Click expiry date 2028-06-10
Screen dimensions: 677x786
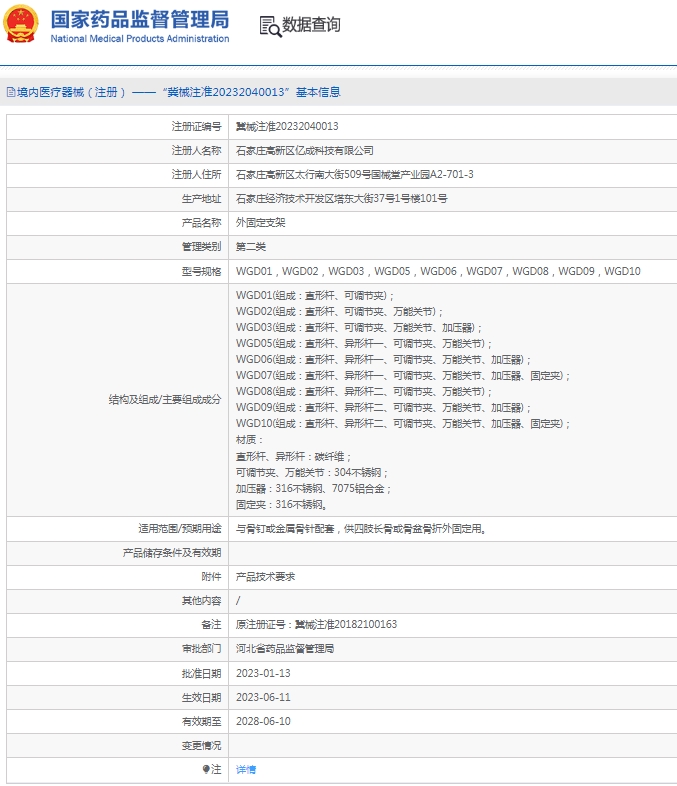(x=263, y=721)
